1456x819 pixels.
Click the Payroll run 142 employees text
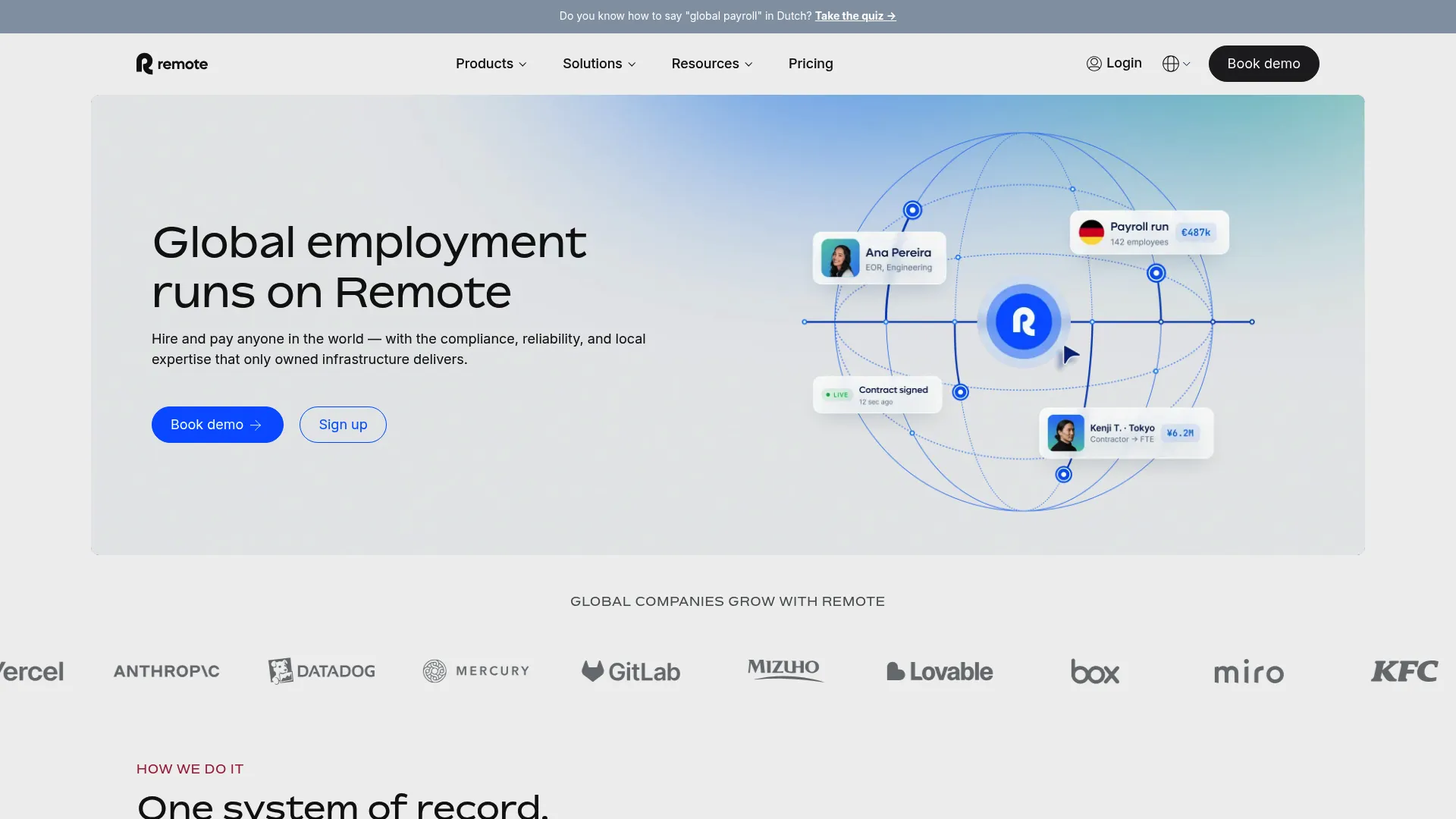pyautogui.click(x=1139, y=233)
